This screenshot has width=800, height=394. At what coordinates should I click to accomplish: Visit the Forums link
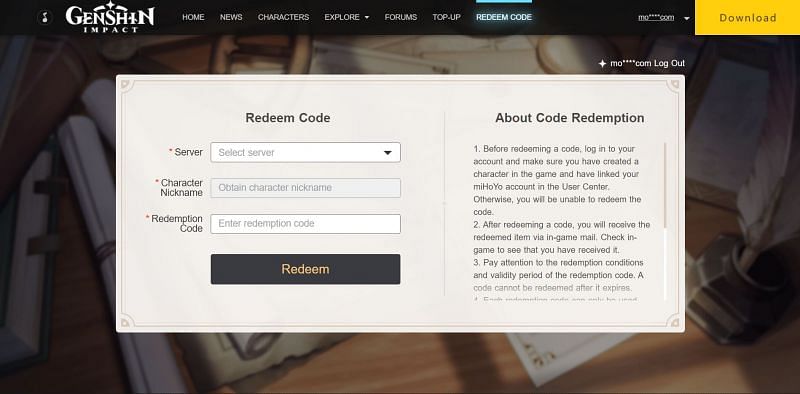[401, 17]
